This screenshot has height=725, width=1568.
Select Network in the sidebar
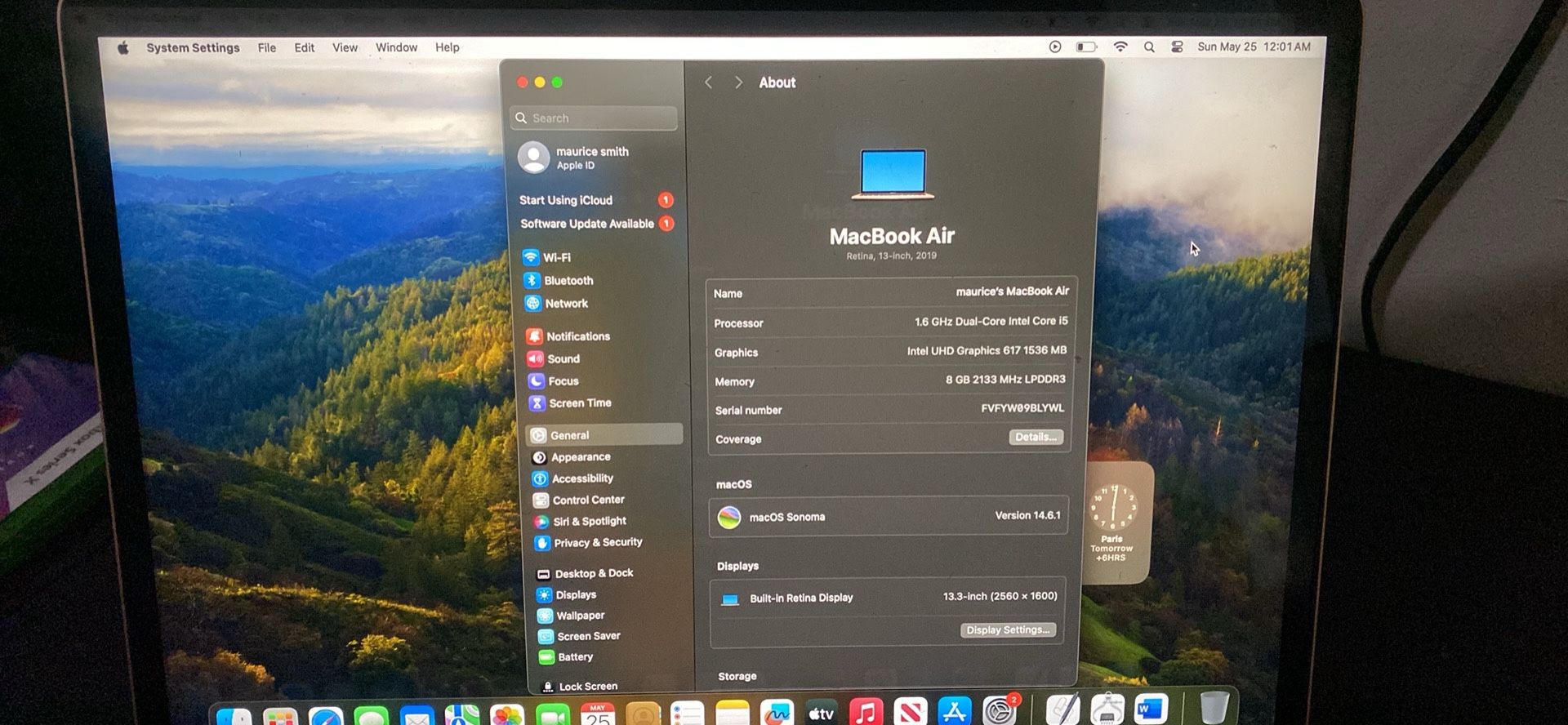coord(557,303)
